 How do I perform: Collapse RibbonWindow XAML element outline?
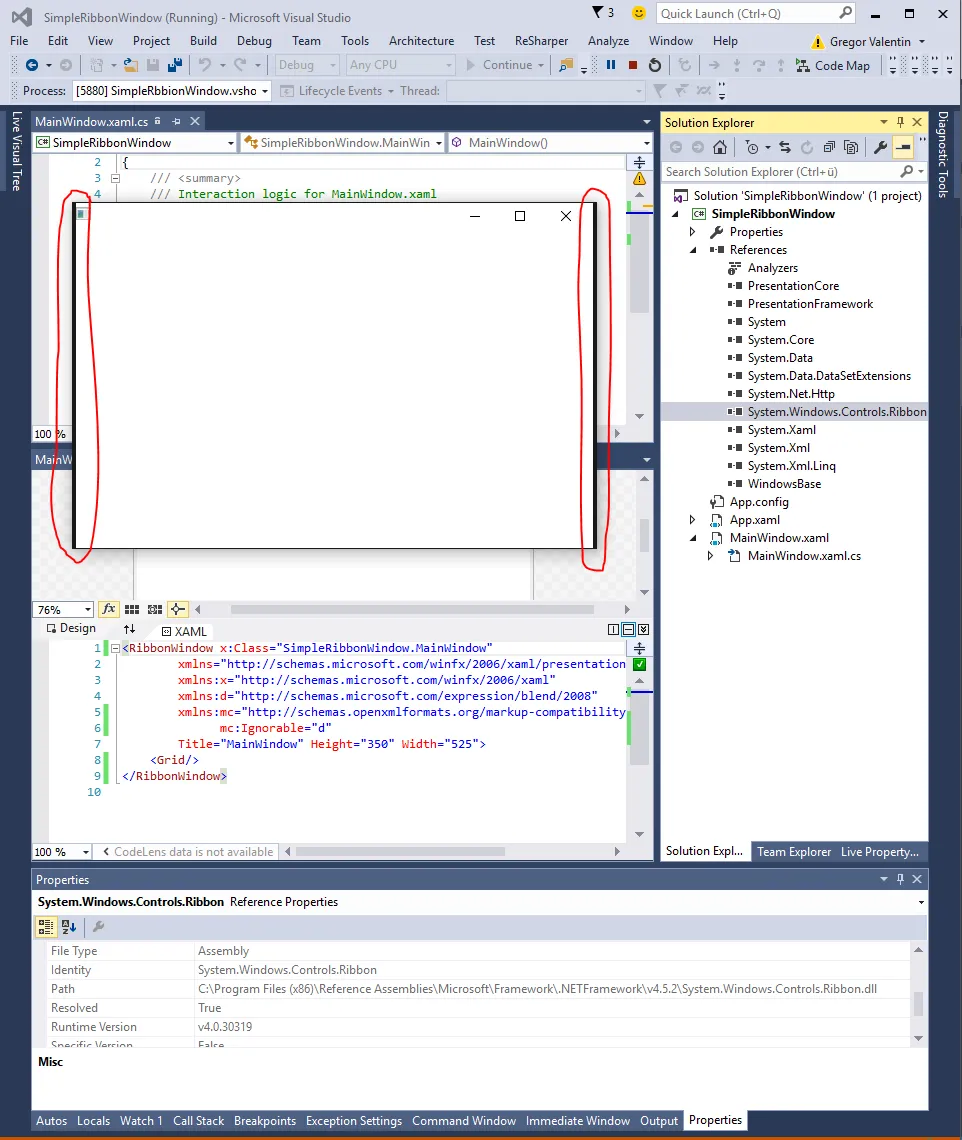click(115, 648)
